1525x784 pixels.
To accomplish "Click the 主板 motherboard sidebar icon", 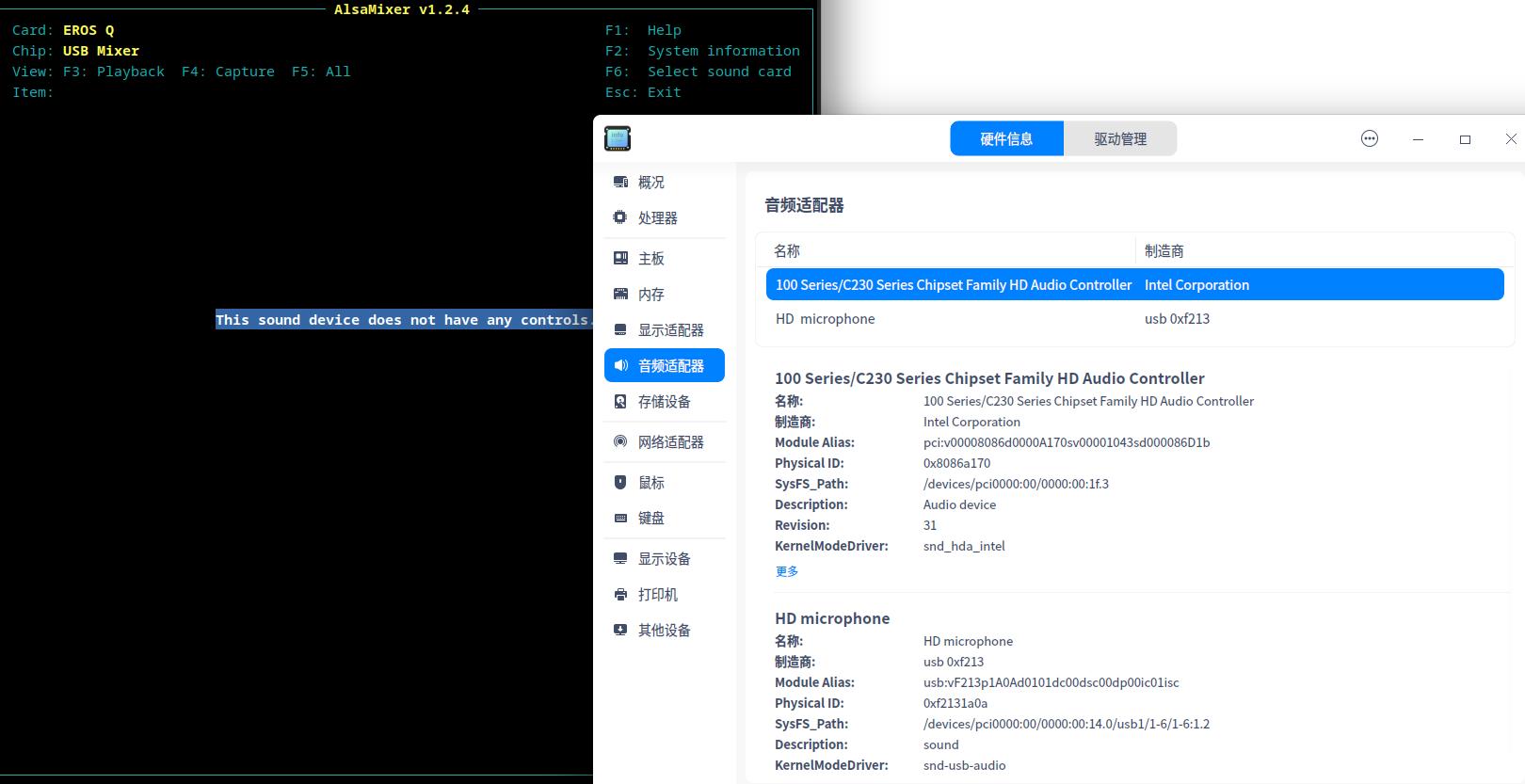I will pos(620,258).
